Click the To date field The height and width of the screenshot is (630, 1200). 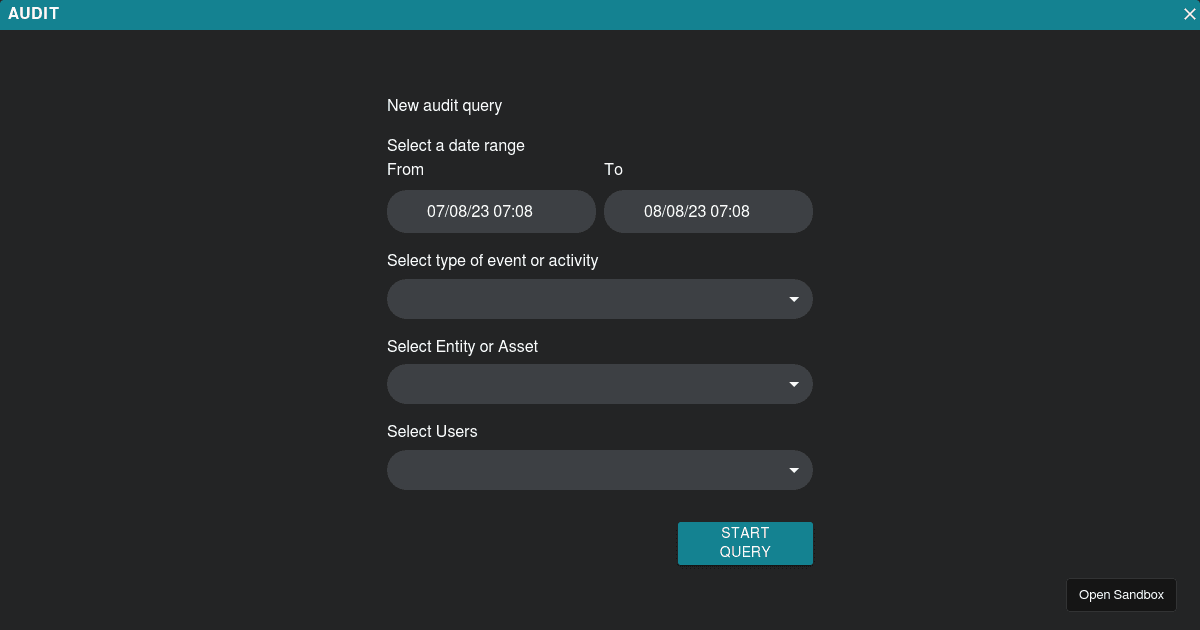(x=708, y=212)
